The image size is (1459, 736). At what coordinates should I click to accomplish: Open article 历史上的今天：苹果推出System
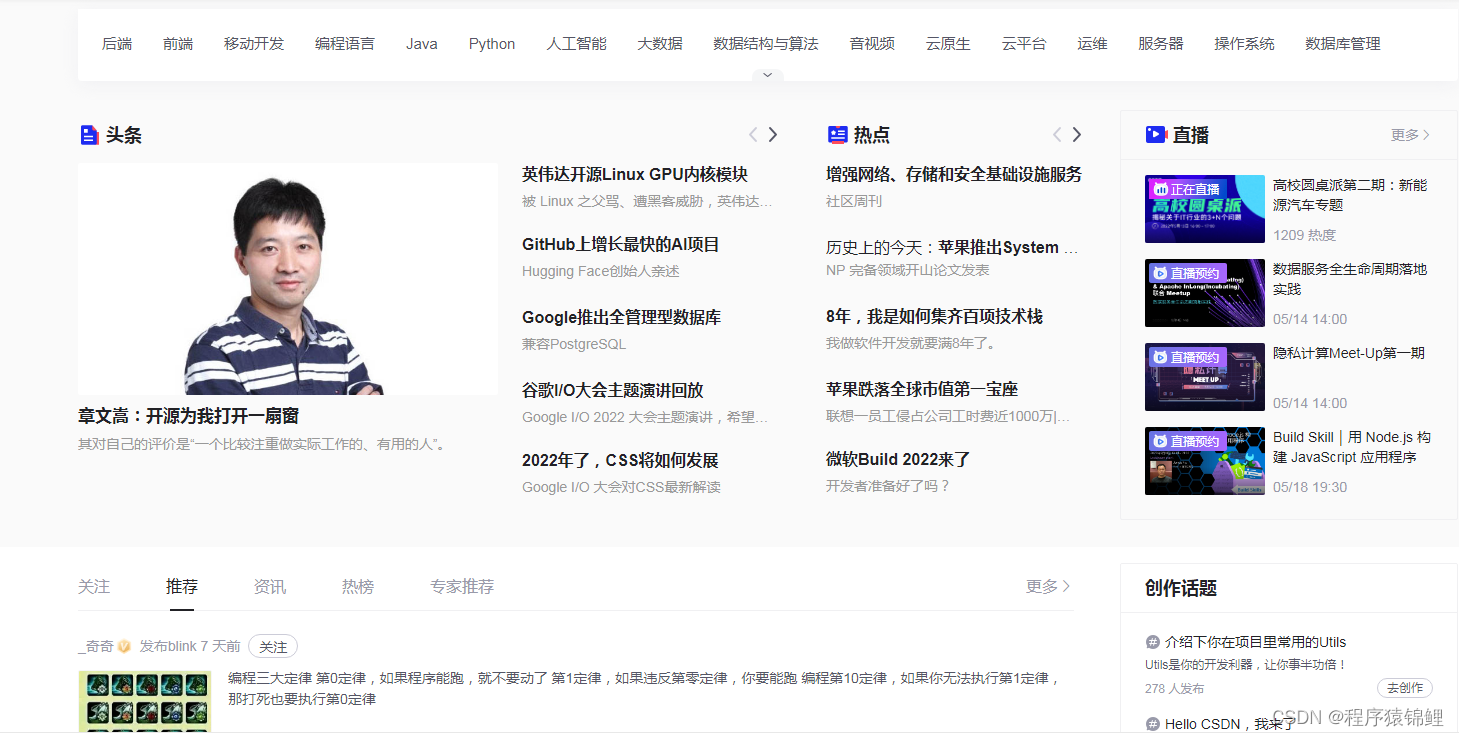(952, 247)
